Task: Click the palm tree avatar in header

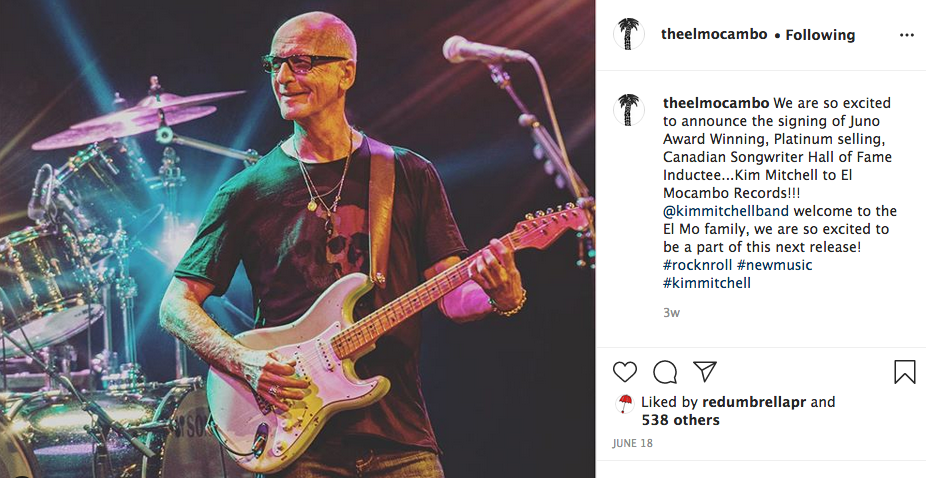Action: coord(628,34)
